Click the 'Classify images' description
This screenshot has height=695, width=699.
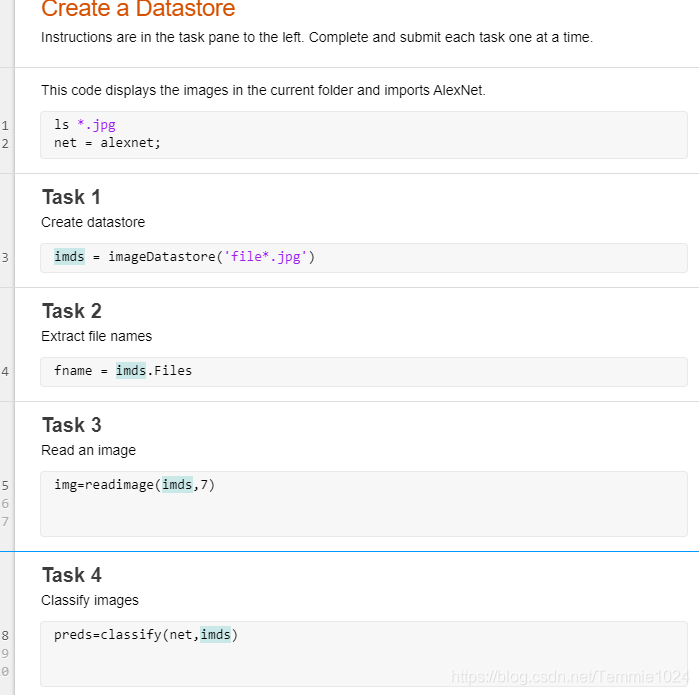click(x=90, y=600)
